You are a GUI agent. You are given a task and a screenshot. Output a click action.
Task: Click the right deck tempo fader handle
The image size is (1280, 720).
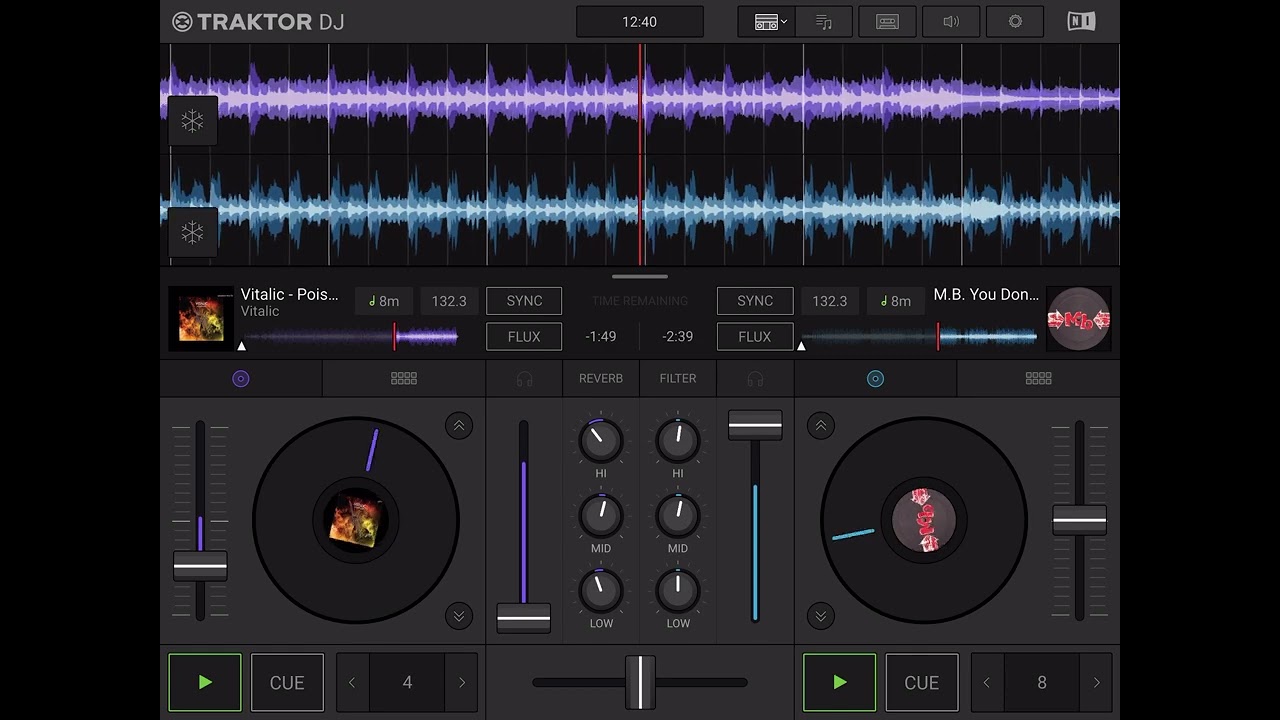[1079, 521]
